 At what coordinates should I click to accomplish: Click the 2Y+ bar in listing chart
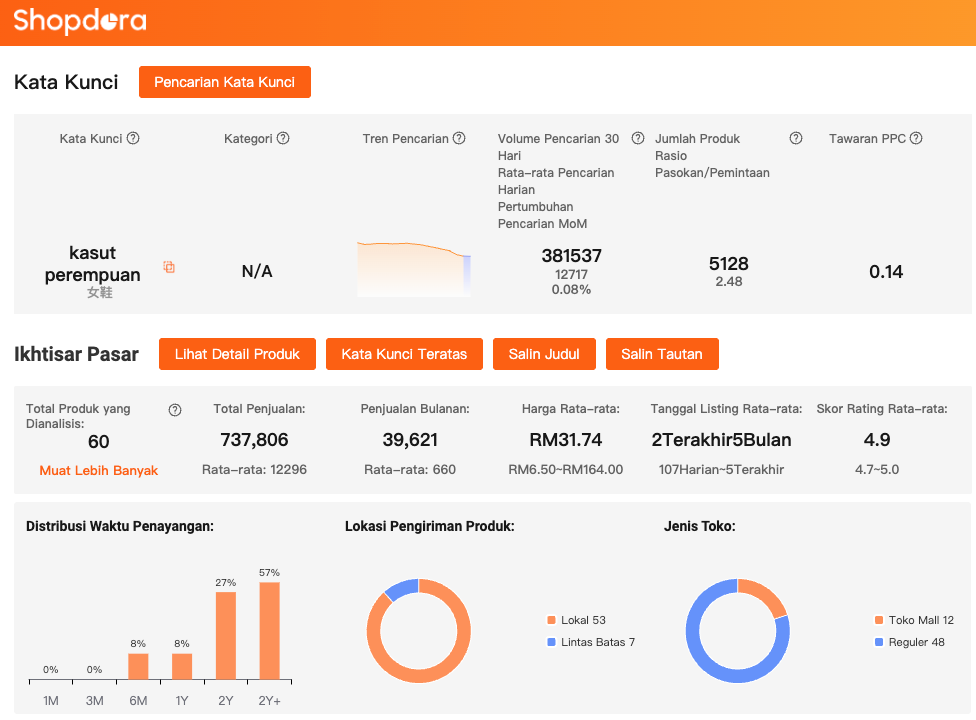click(x=270, y=632)
